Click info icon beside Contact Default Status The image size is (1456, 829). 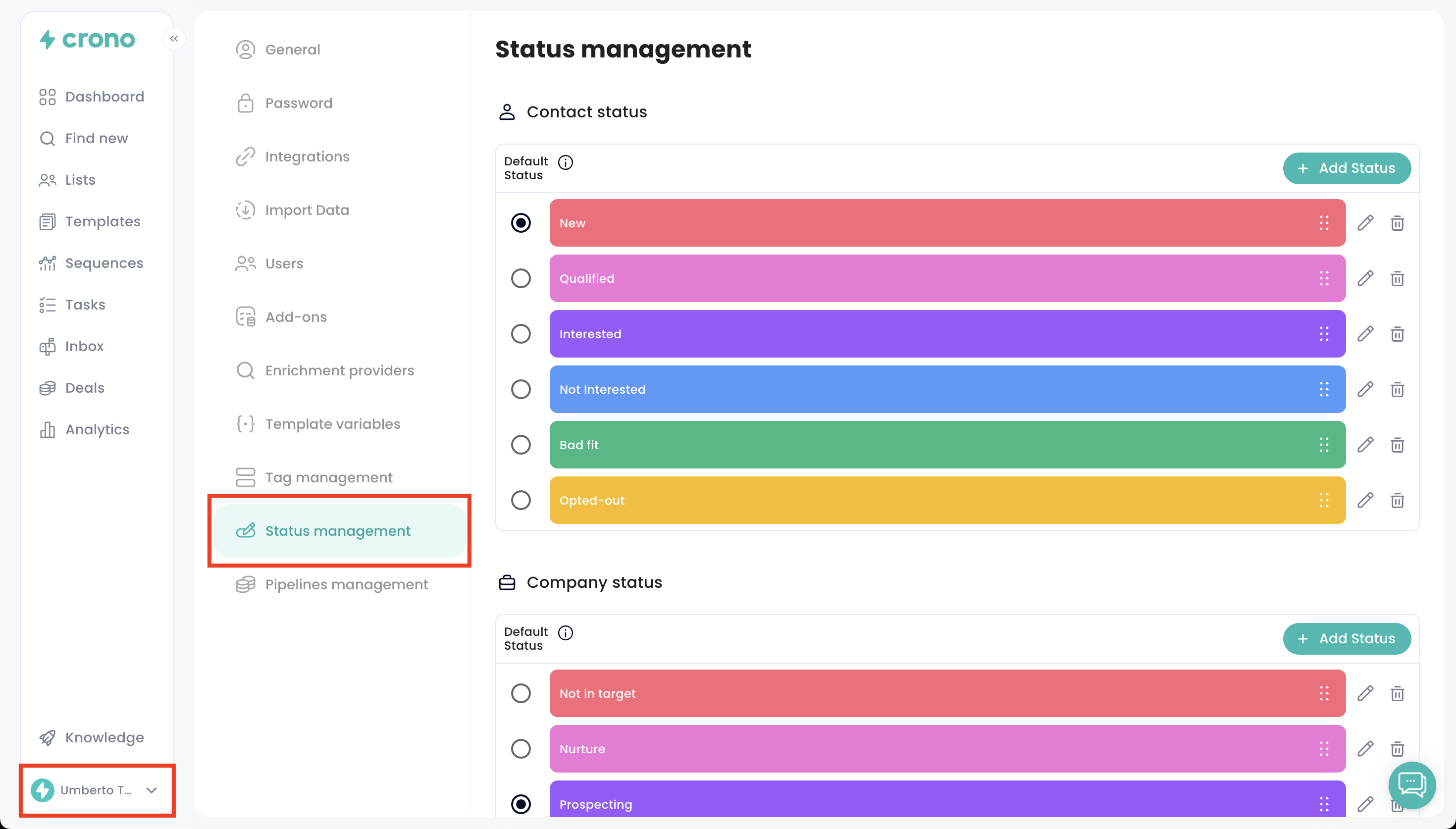point(565,163)
